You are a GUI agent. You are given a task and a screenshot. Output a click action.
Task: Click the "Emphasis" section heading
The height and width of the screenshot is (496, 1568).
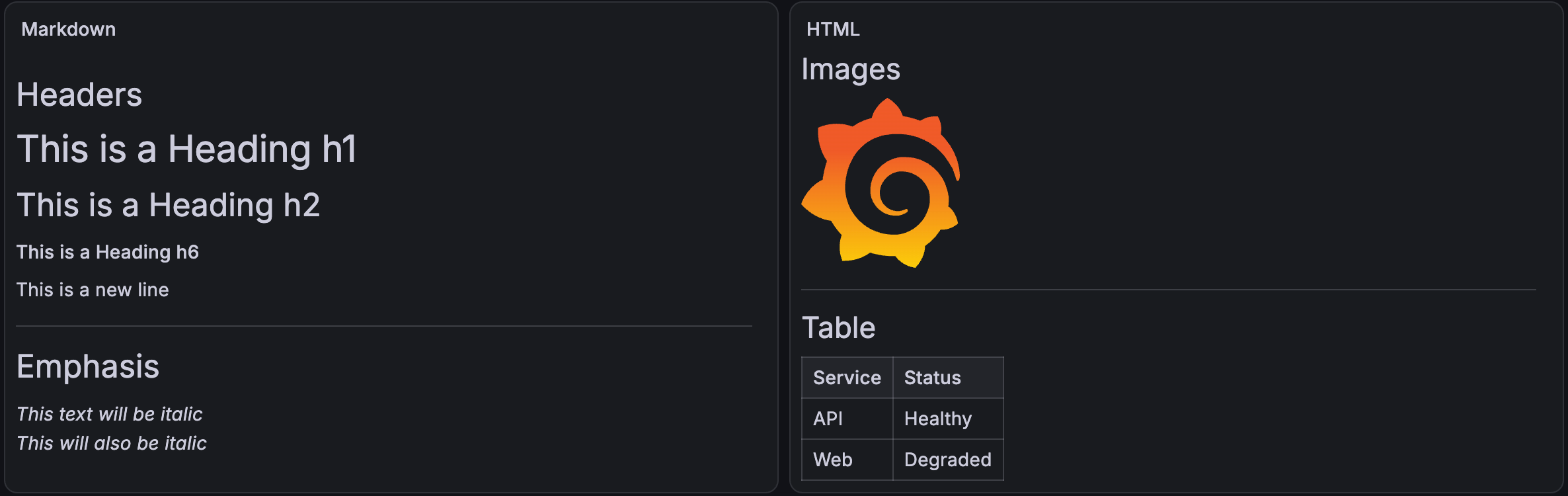tap(88, 366)
